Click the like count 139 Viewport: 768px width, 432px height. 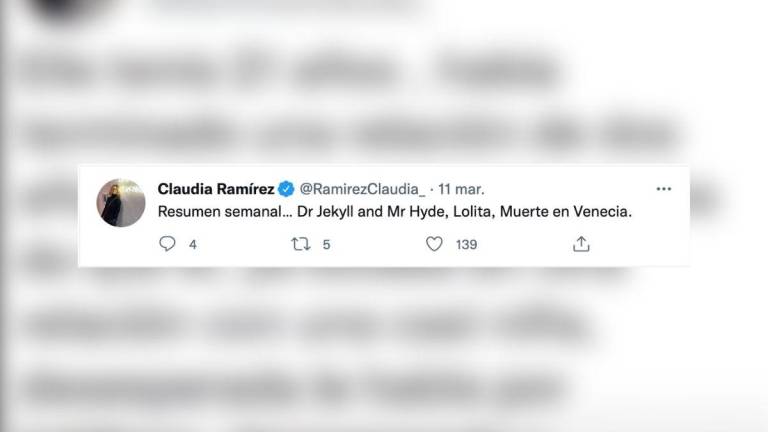pyautogui.click(x=466, y=244)
